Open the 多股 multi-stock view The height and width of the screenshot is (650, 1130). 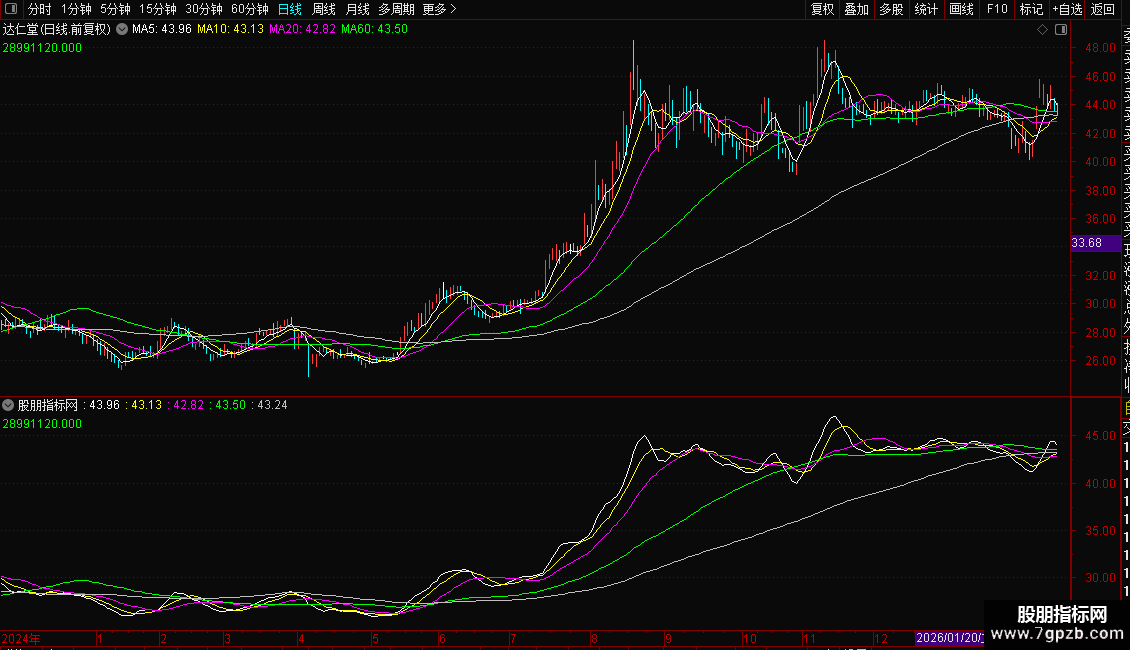[891, 9]
